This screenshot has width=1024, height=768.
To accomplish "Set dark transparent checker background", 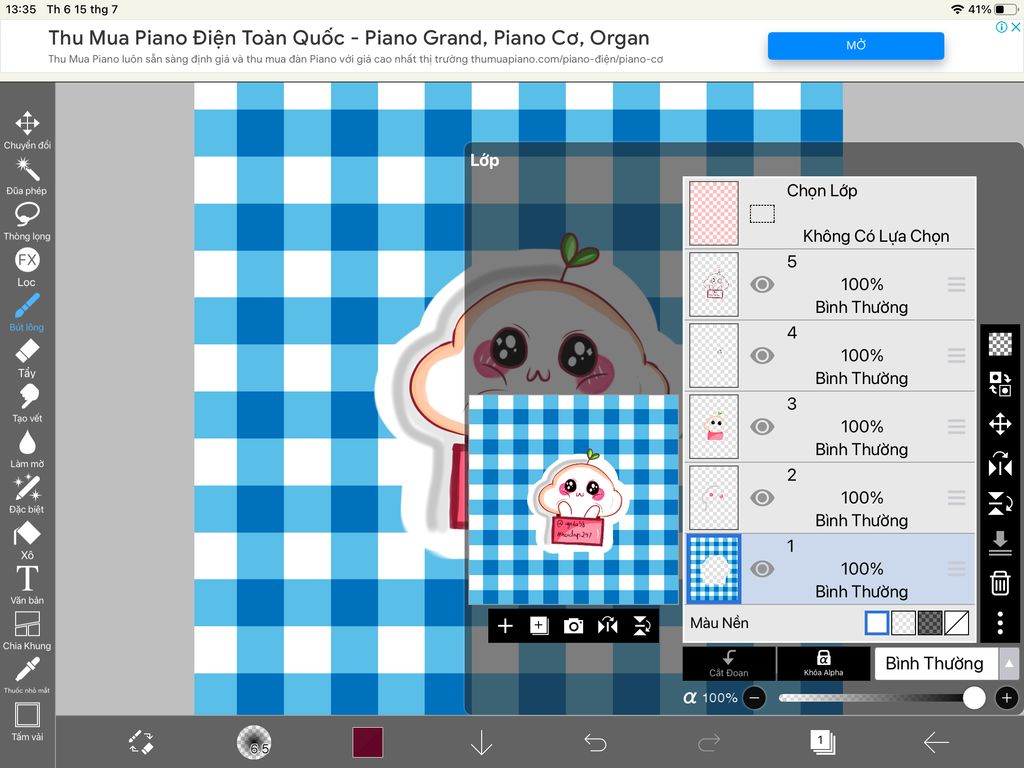I will coord(930,623).
